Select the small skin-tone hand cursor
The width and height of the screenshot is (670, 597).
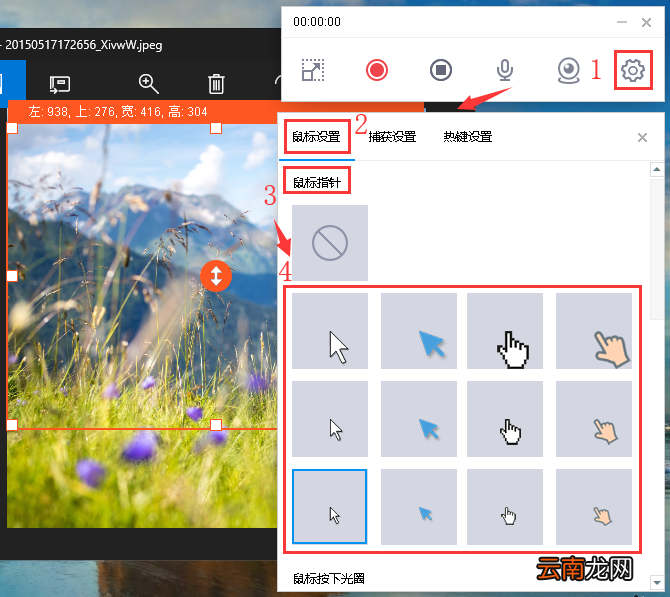pos(594,507)
